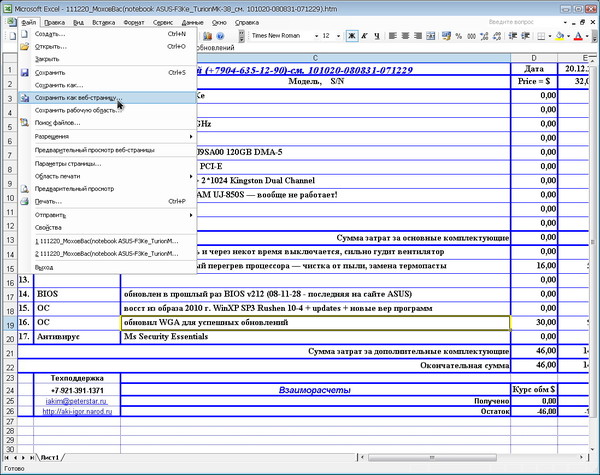Open recent file number 2 in the Файл menu
600x475 pixels.
tap(108, 254)
